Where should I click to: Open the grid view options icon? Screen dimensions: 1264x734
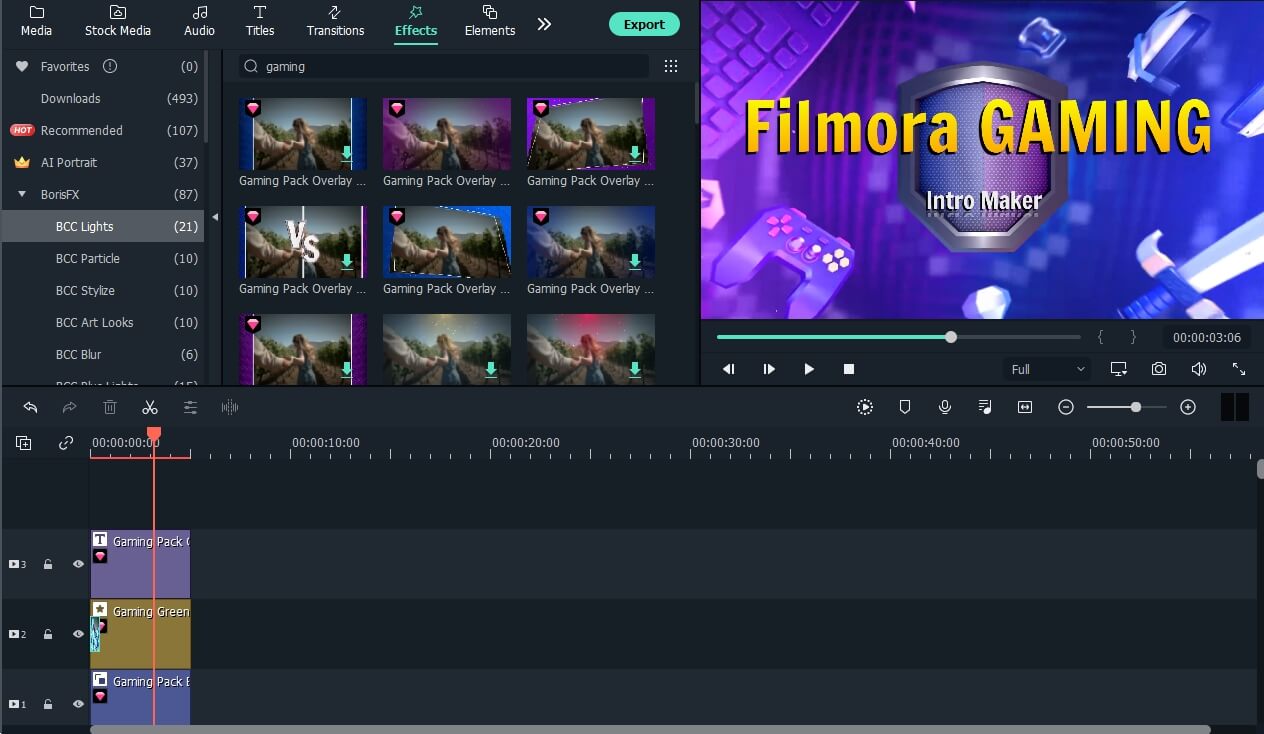[x=671, y=66]
